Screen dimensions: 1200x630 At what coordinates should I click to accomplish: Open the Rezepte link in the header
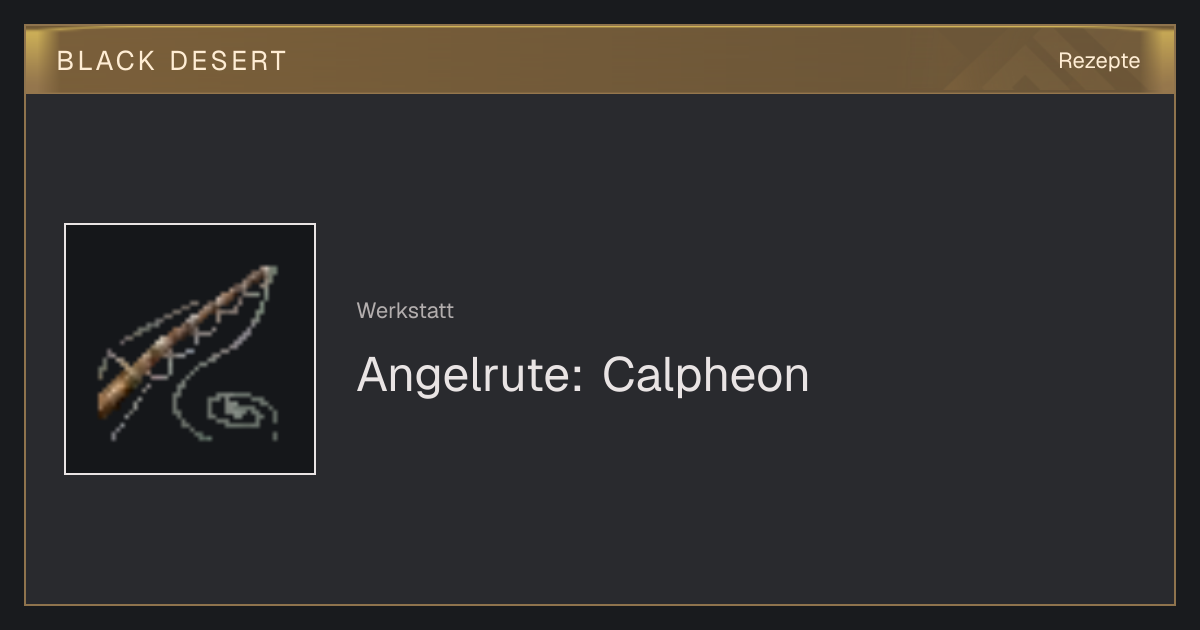click(1099, 60)
